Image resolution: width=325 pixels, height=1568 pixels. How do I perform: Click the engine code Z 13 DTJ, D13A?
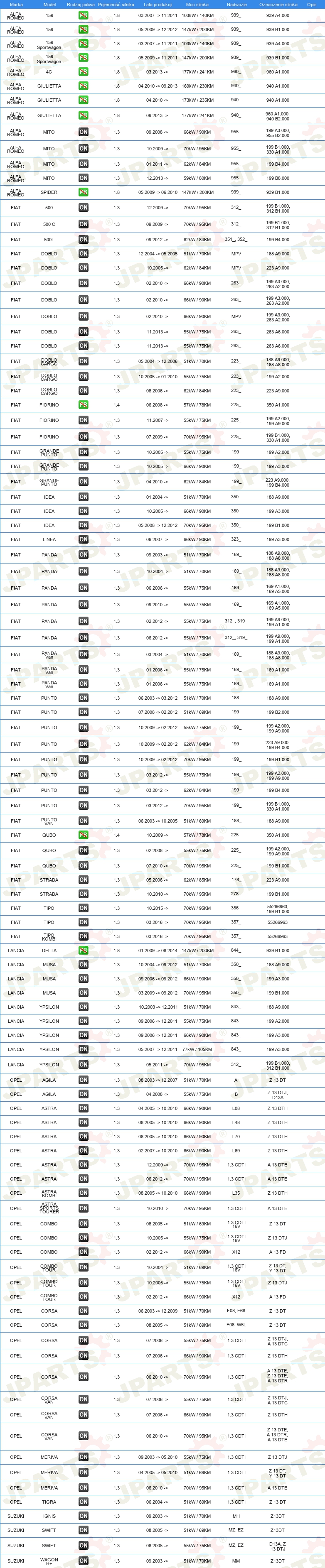[x=278, y=1095]
